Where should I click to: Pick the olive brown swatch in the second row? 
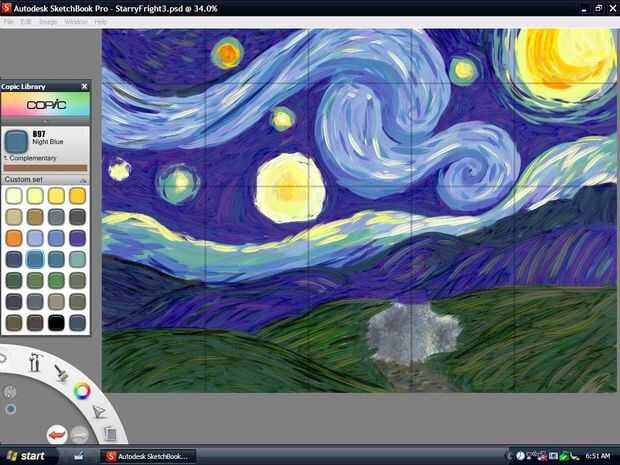click(35, 217)
